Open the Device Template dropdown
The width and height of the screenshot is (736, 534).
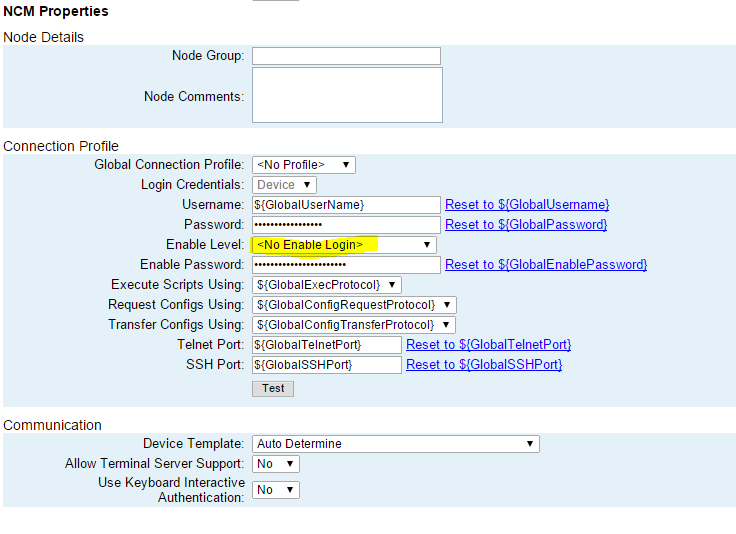point(396,444)
